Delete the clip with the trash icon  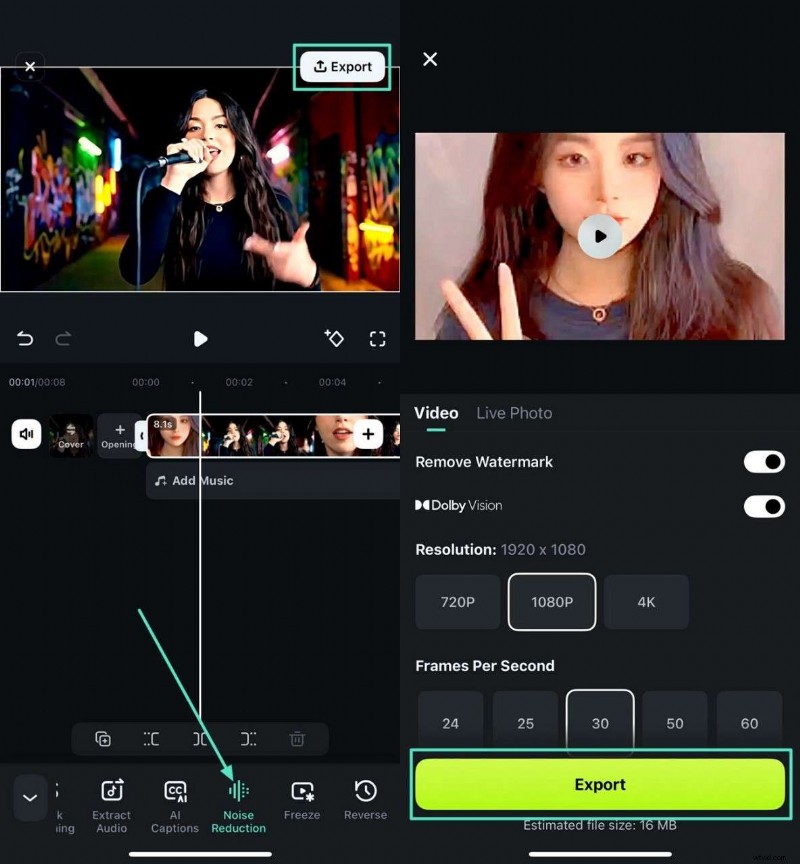pyautogui.click(x=297, y=739)
